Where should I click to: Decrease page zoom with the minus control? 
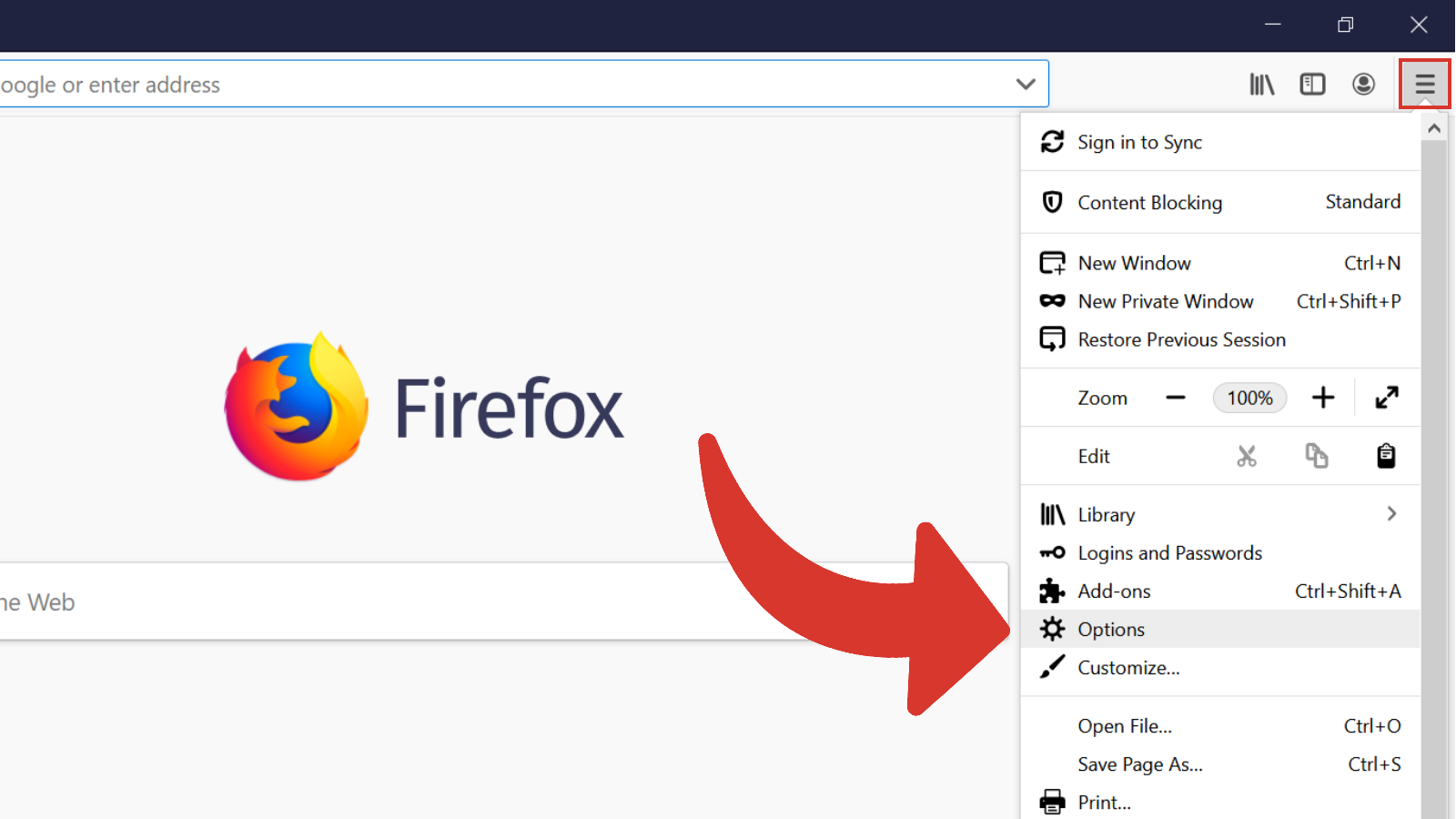click(x=1175, y=398)
